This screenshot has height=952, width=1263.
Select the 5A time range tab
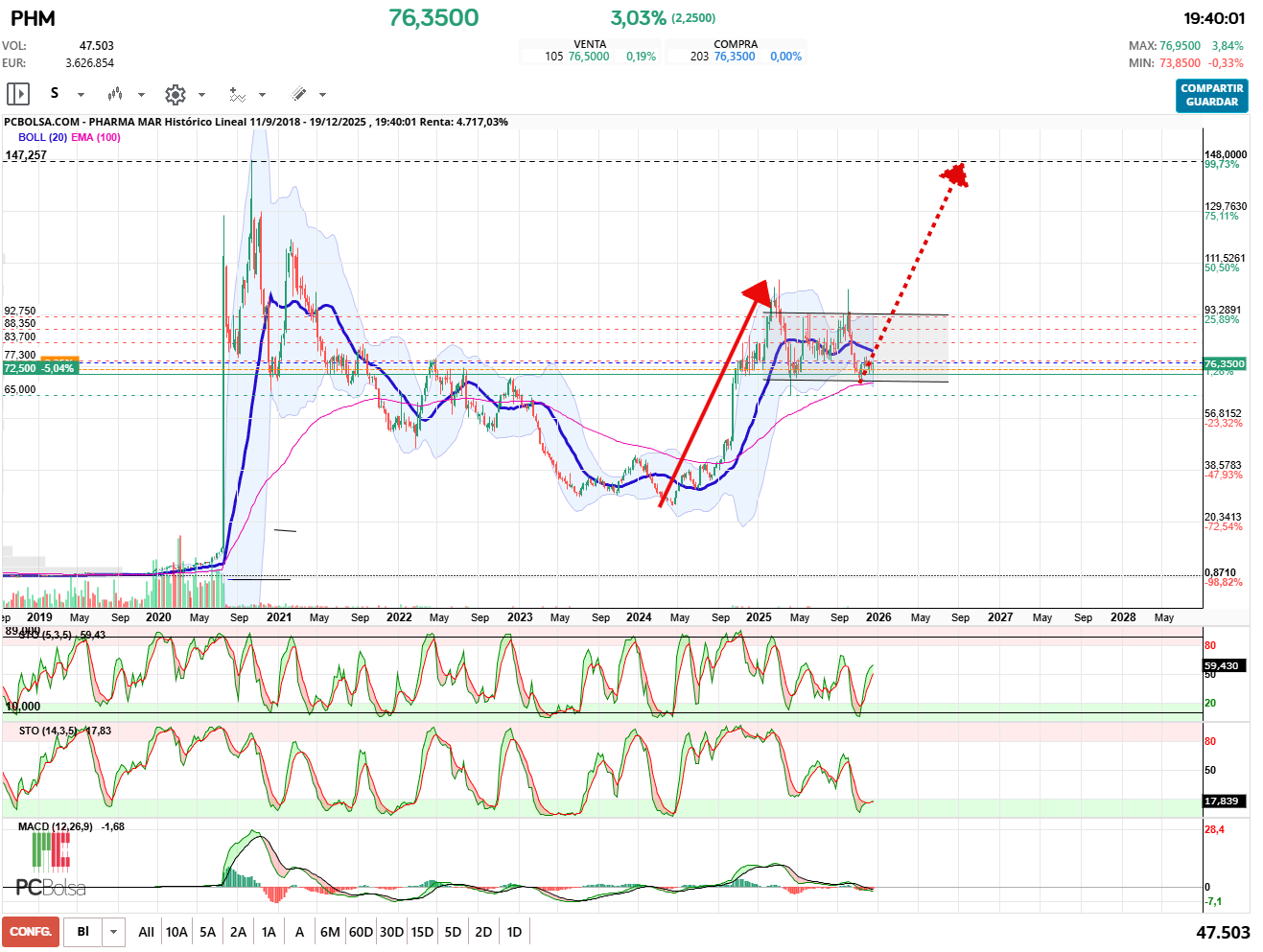207,932
